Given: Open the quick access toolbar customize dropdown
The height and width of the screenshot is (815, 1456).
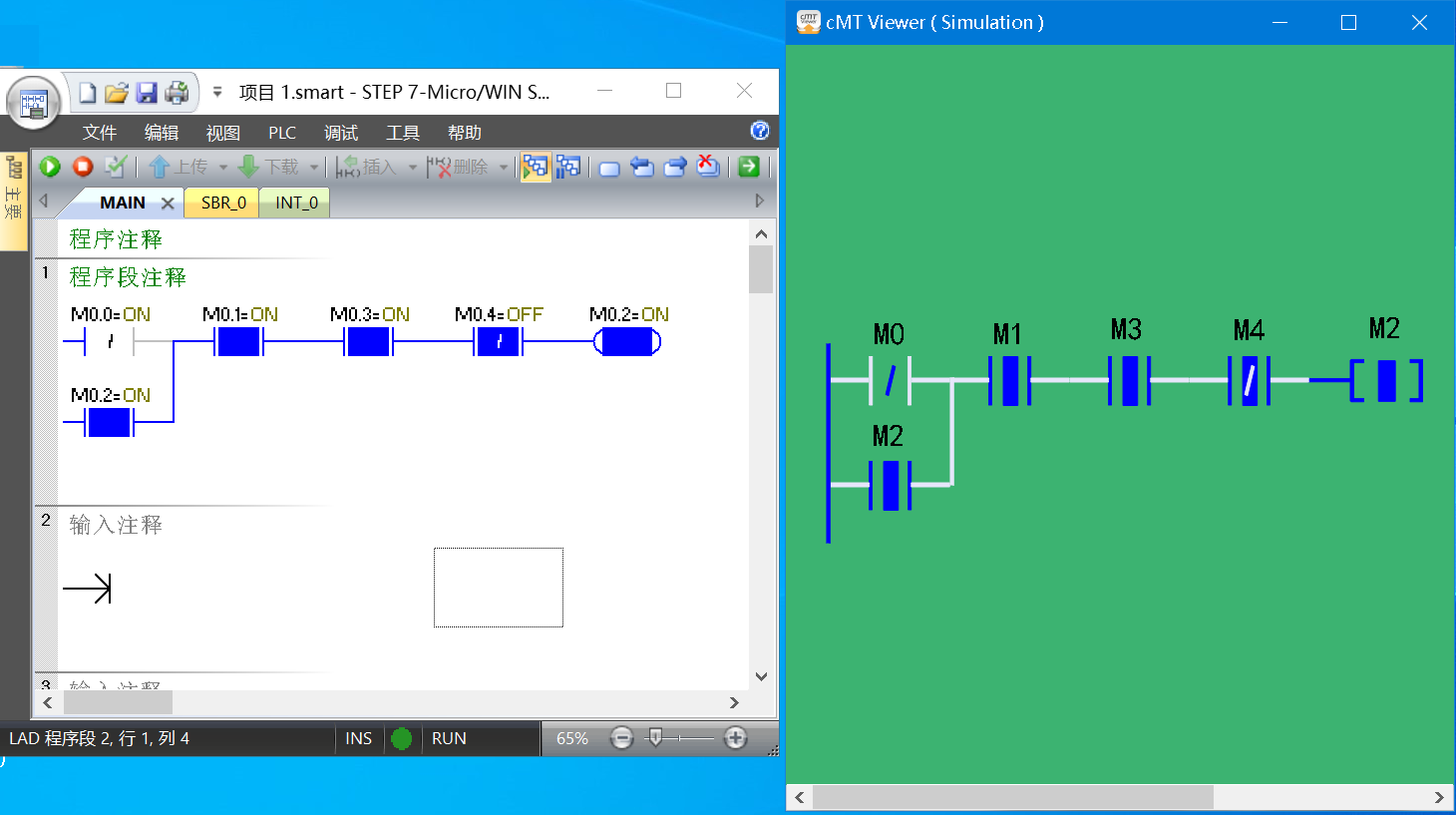Looking at the screenshot, I should point(217,92).
